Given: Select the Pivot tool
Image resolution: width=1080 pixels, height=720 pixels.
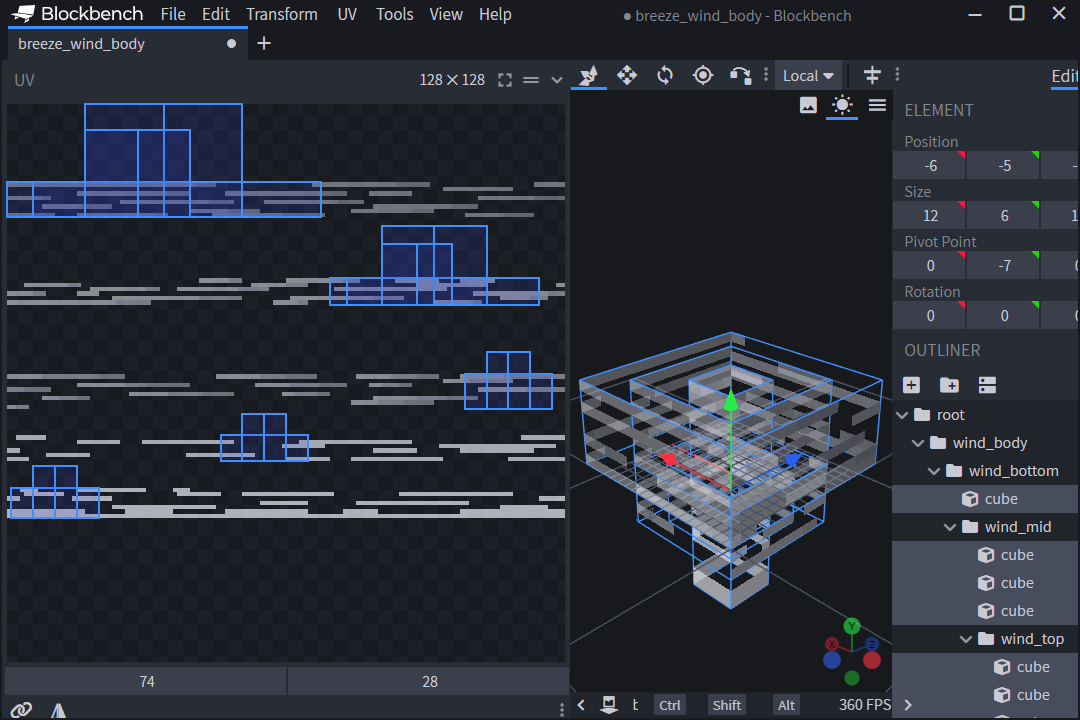Looking at the screenshot, I should pos(703,75).
